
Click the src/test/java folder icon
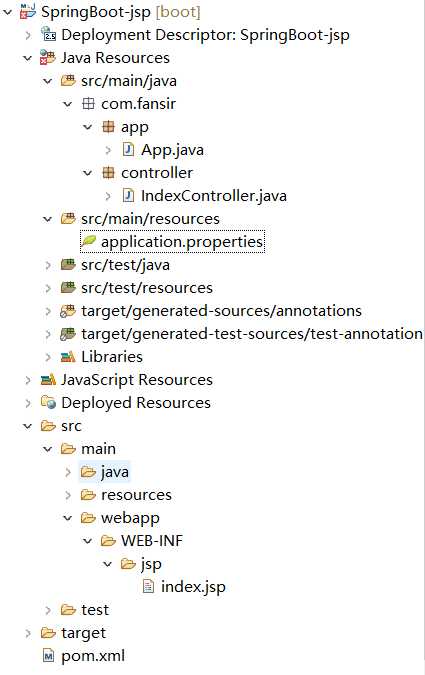tap(68, 264)
